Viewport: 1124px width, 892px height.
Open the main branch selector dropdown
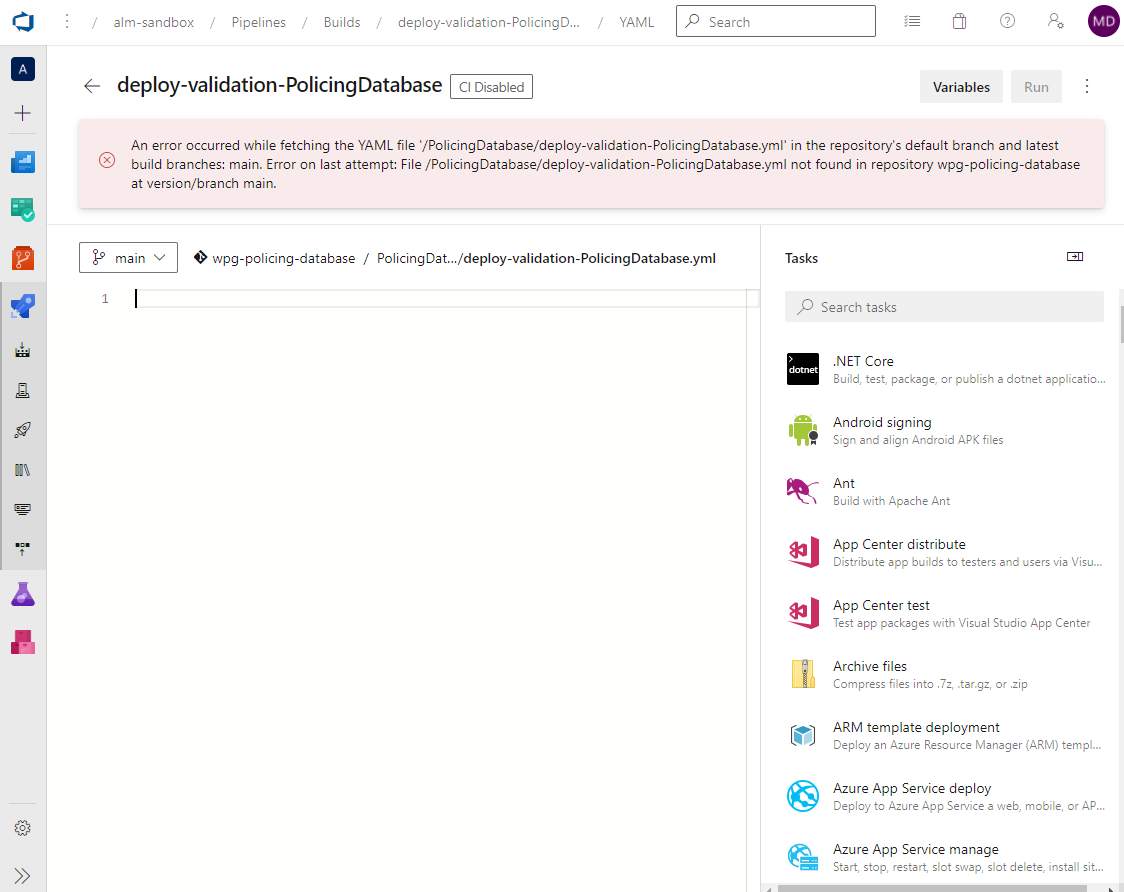pyautogui.click(x=128, y=257)
